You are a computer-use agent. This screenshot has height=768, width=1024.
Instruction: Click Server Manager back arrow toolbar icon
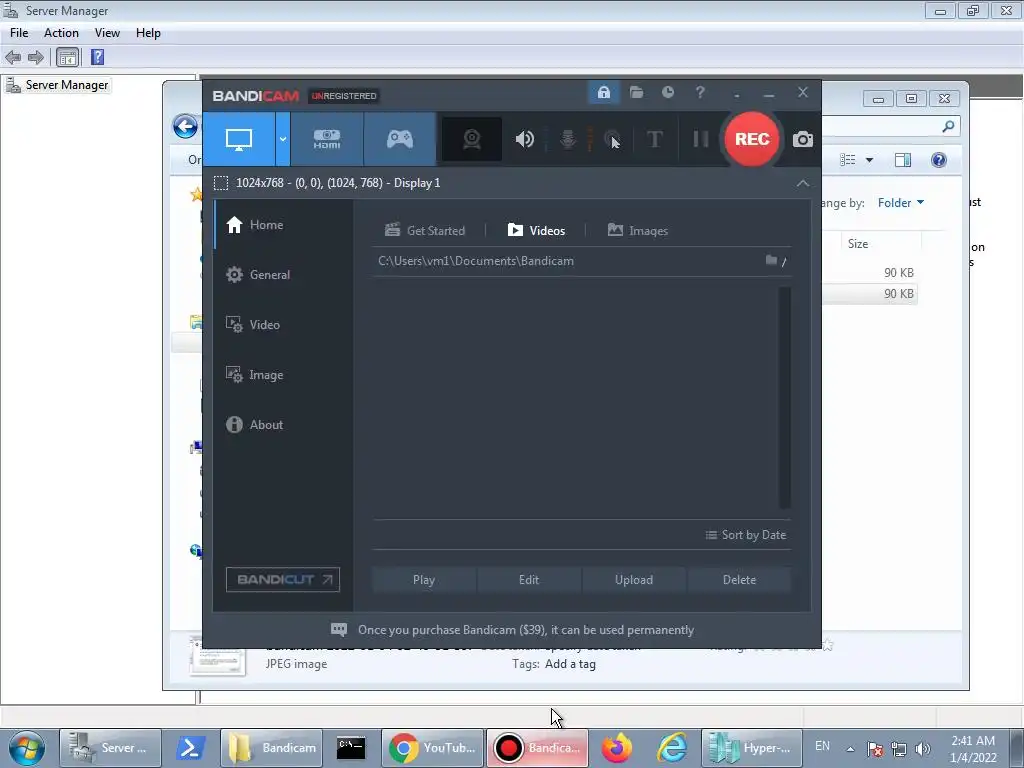(13, 57)
